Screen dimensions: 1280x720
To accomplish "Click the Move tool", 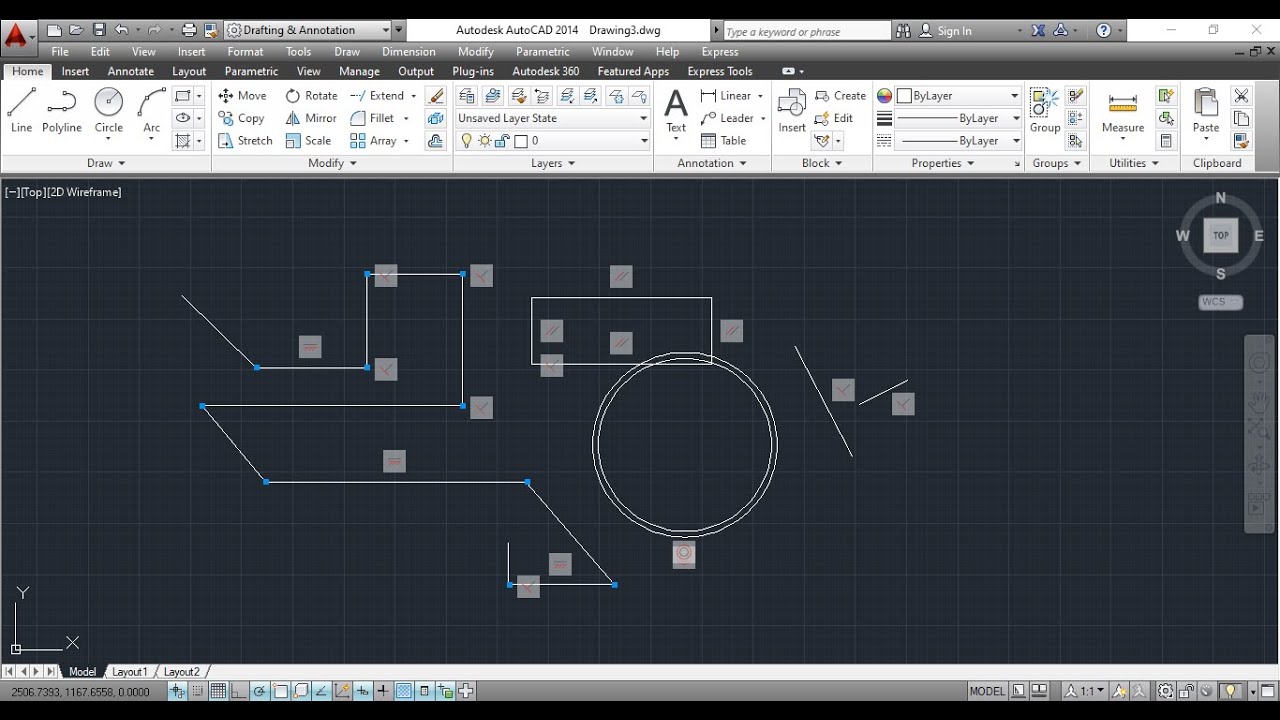I will (x=242, y=95).
